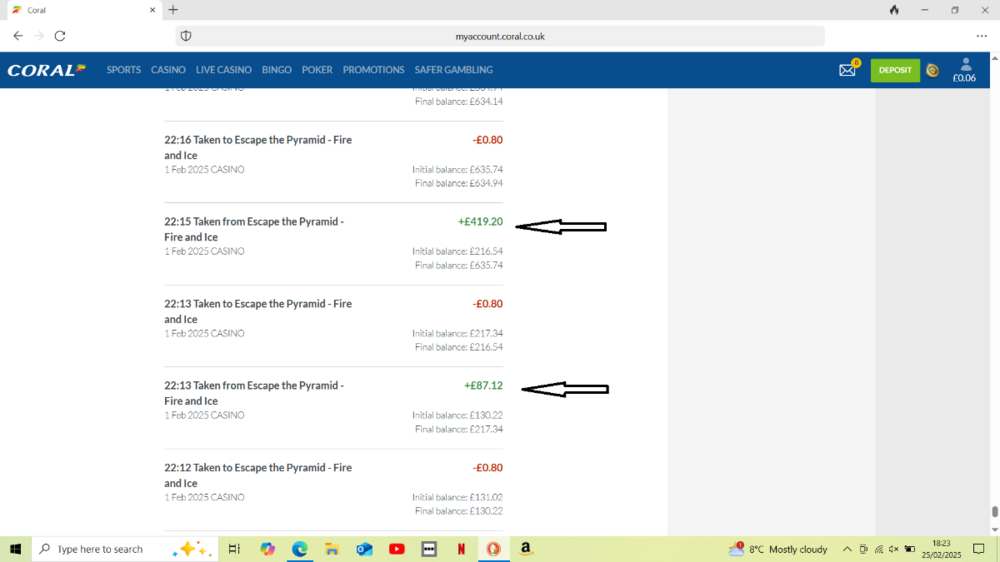Open the Sports section
The image size is (1000, 562).
[x=124, y=70]
